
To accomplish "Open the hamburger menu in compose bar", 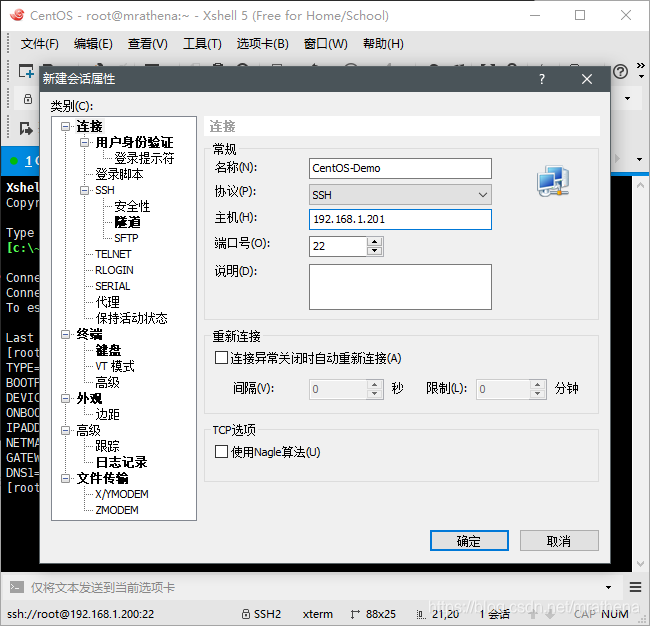I will coord(635,587).
